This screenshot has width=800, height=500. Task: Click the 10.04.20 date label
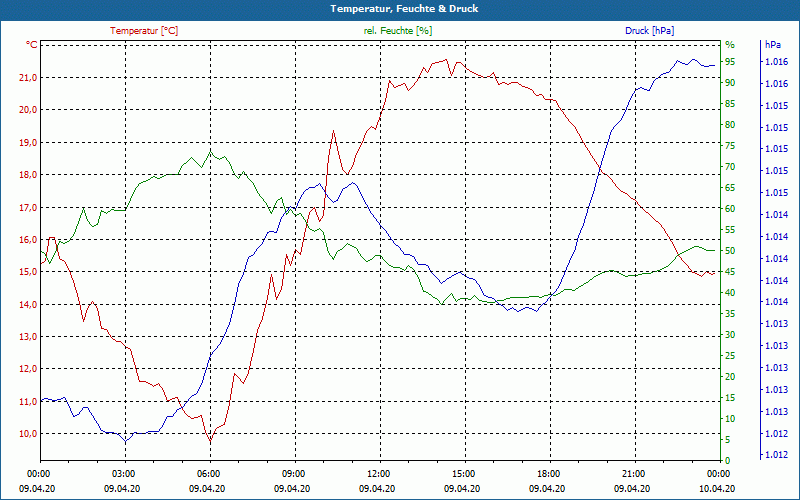[x=717, y=489]
